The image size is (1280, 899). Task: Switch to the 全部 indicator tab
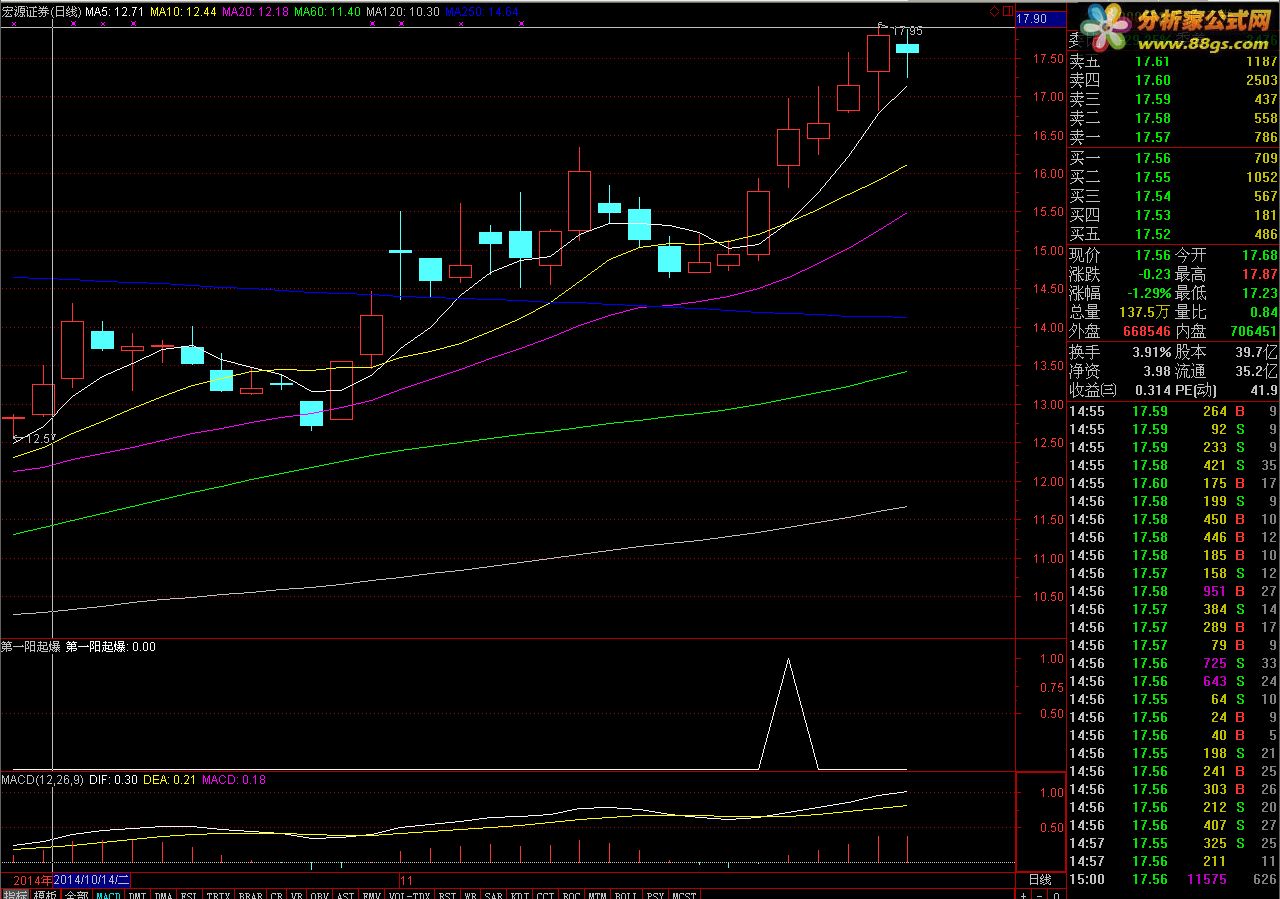(x=76, y=894)
